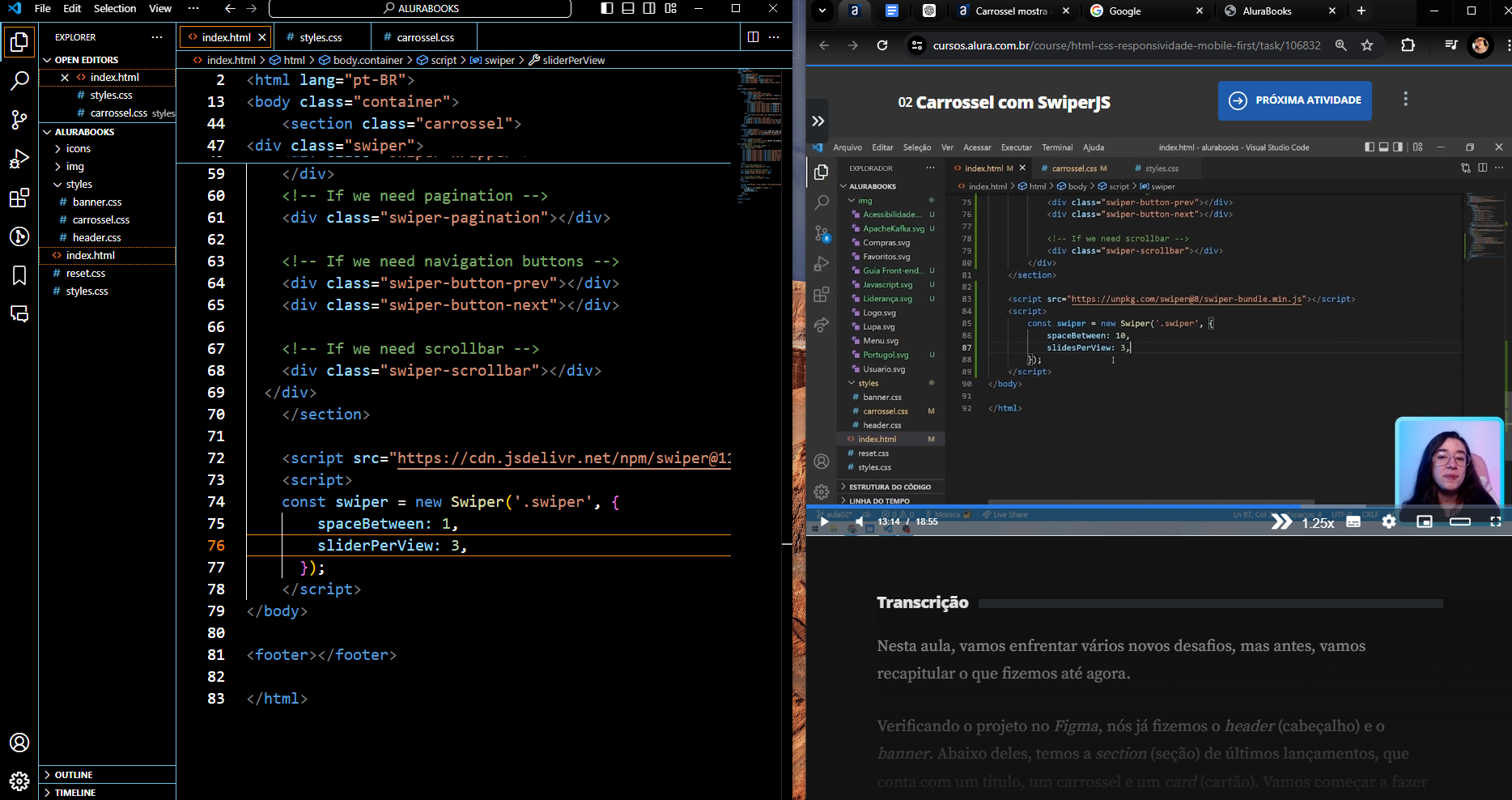The image size is (1512, 800).
Task: Expand the course sidebar double chevron
Action: pyautogui.click(x=818, y=121)
